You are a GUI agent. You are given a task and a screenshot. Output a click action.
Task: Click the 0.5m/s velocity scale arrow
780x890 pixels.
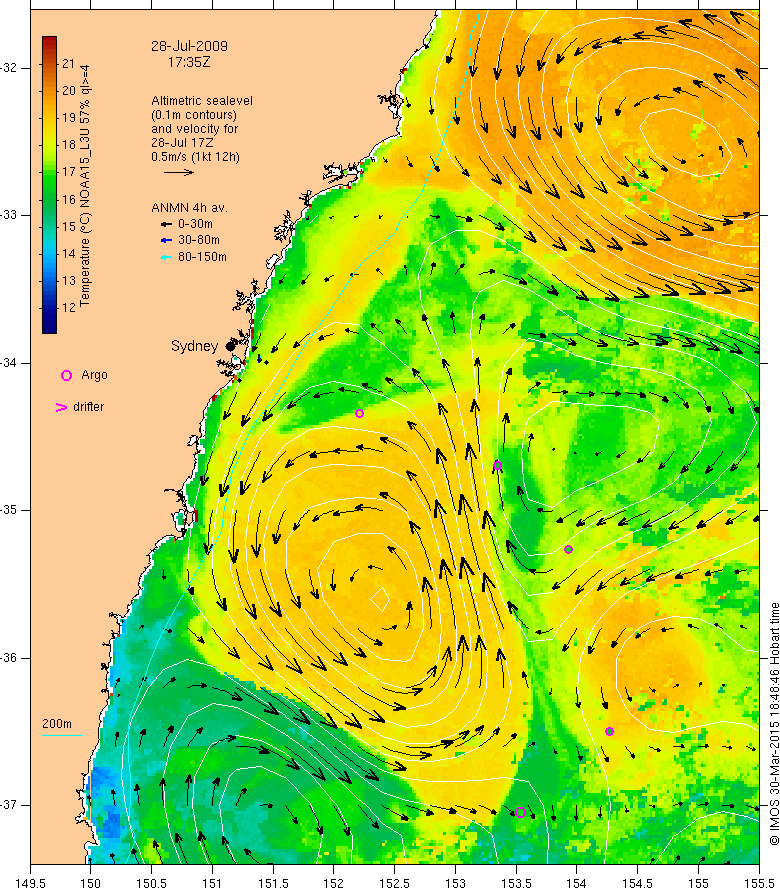[x=179, y=173]
